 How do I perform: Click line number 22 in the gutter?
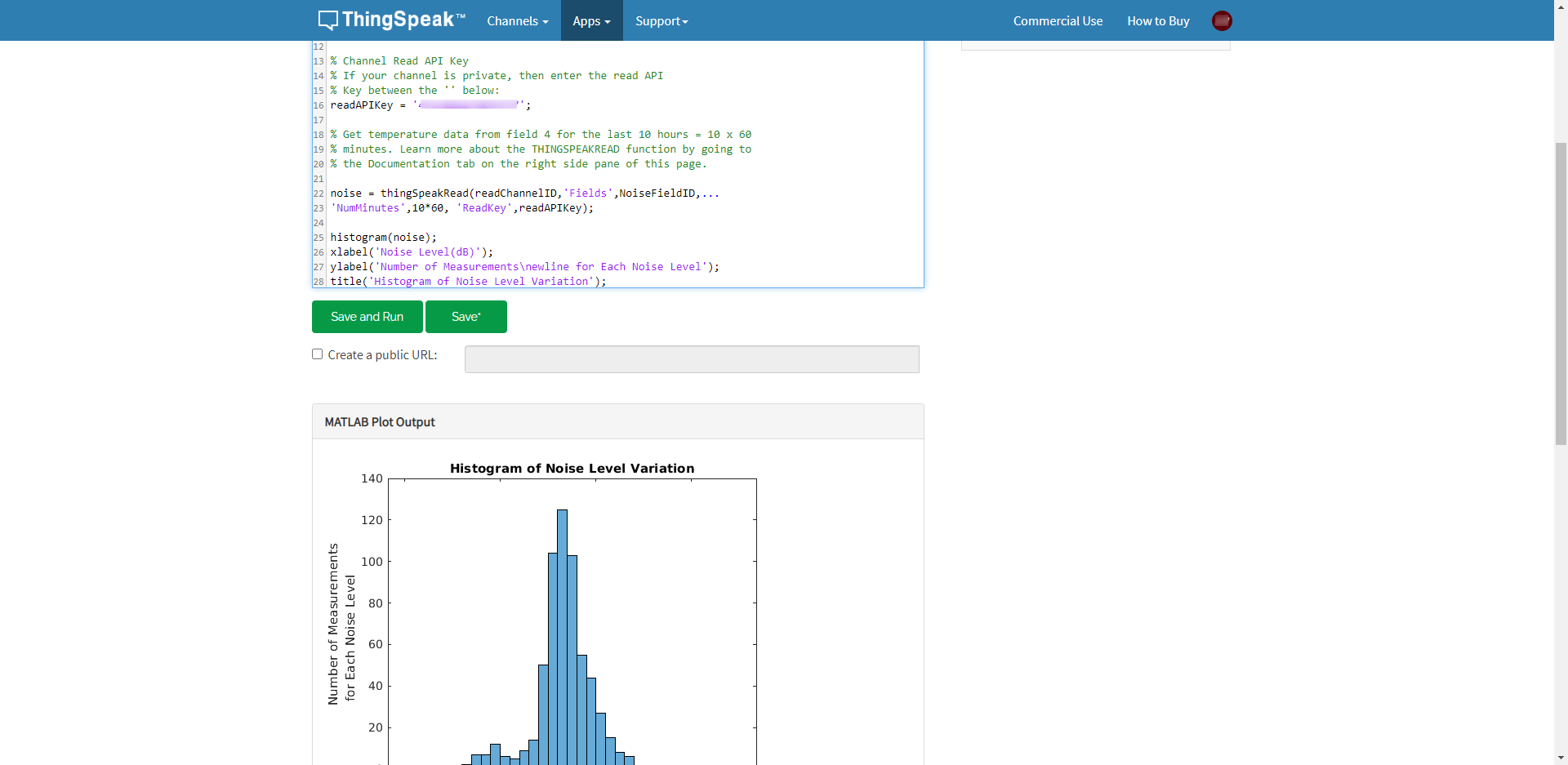[318, 193]
